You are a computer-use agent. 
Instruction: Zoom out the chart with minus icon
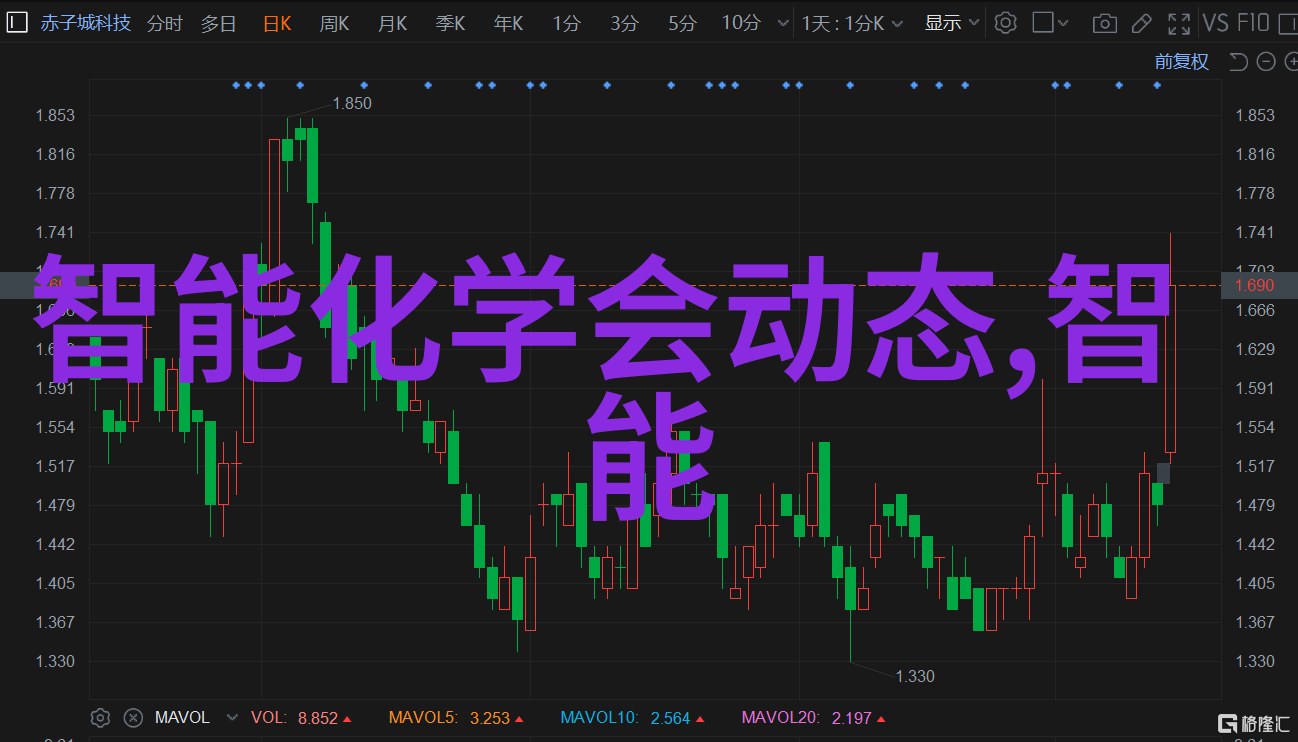[1265, 62]
